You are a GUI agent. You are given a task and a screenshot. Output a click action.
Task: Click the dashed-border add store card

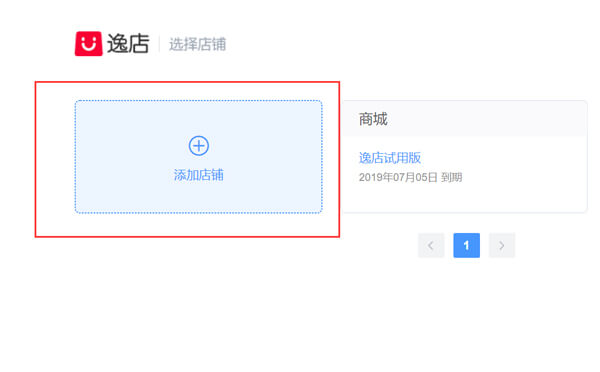click(199, 157)
